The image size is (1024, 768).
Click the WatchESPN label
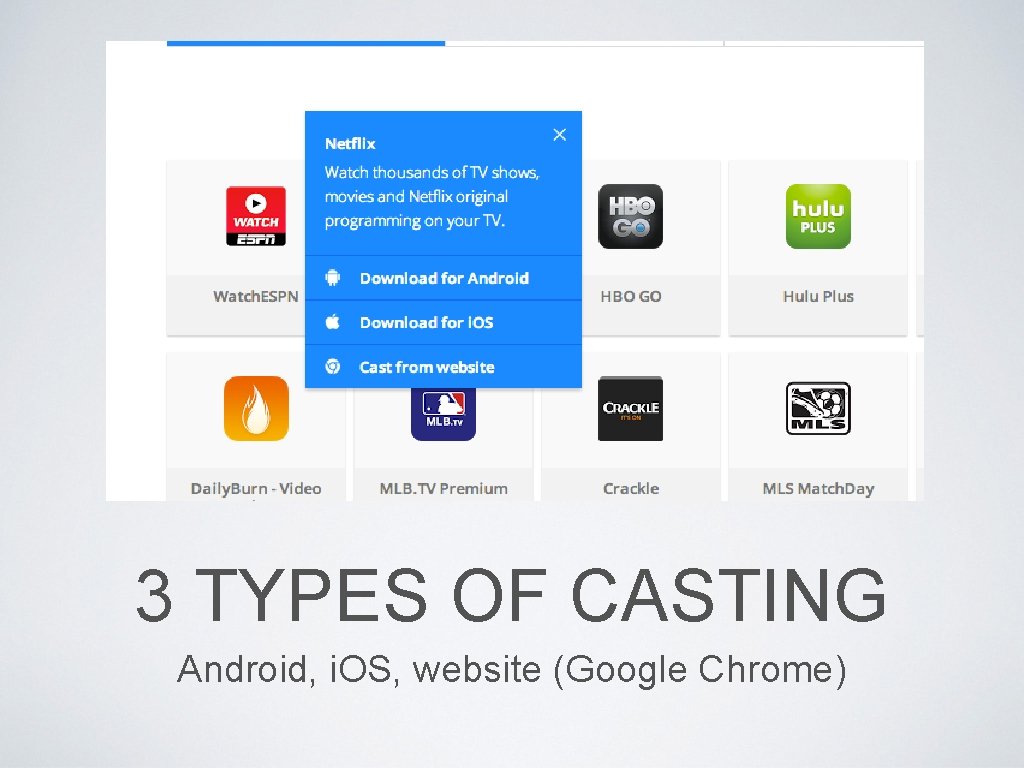(255, 296)
